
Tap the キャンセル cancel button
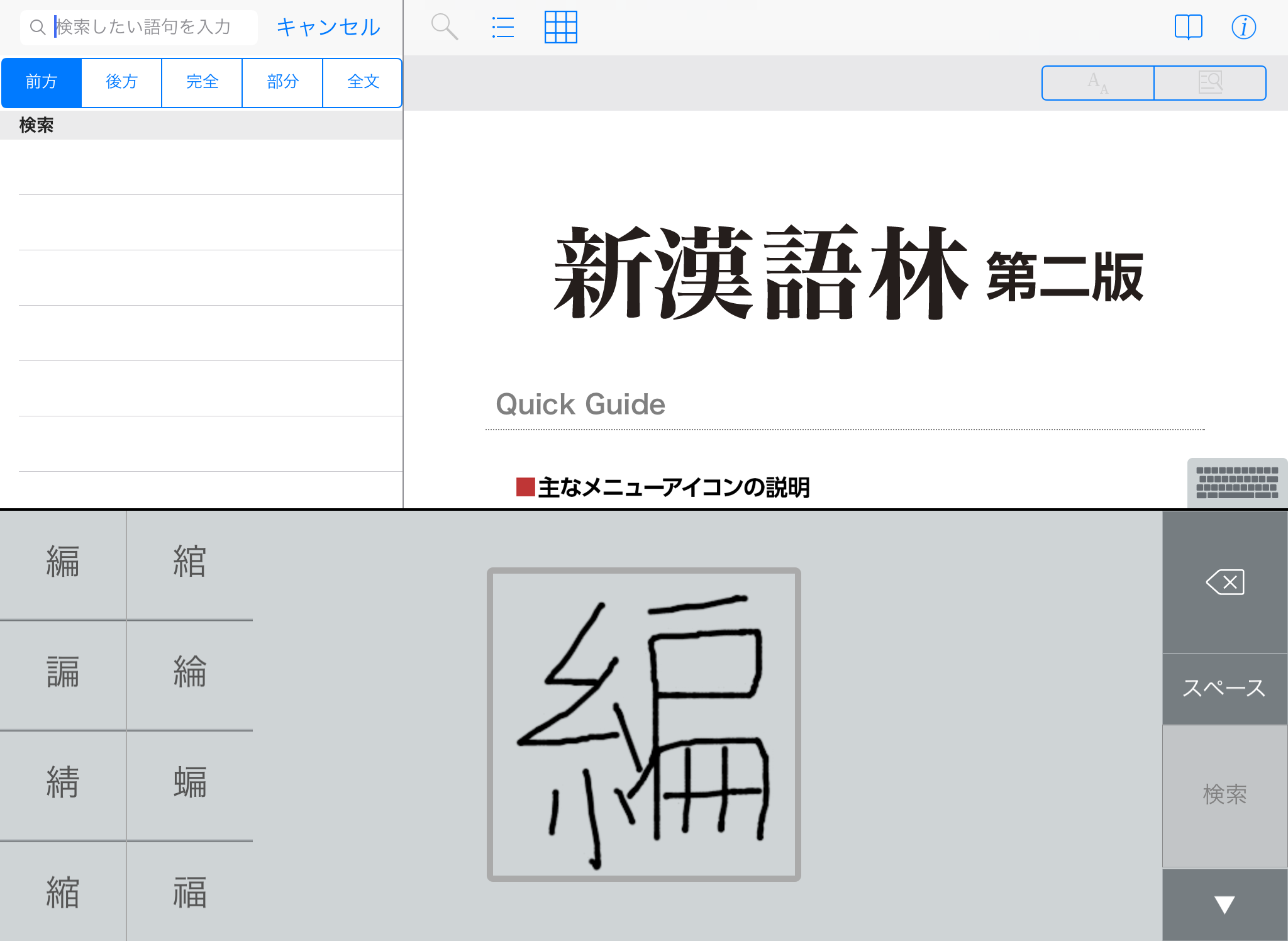pos(328,27)
